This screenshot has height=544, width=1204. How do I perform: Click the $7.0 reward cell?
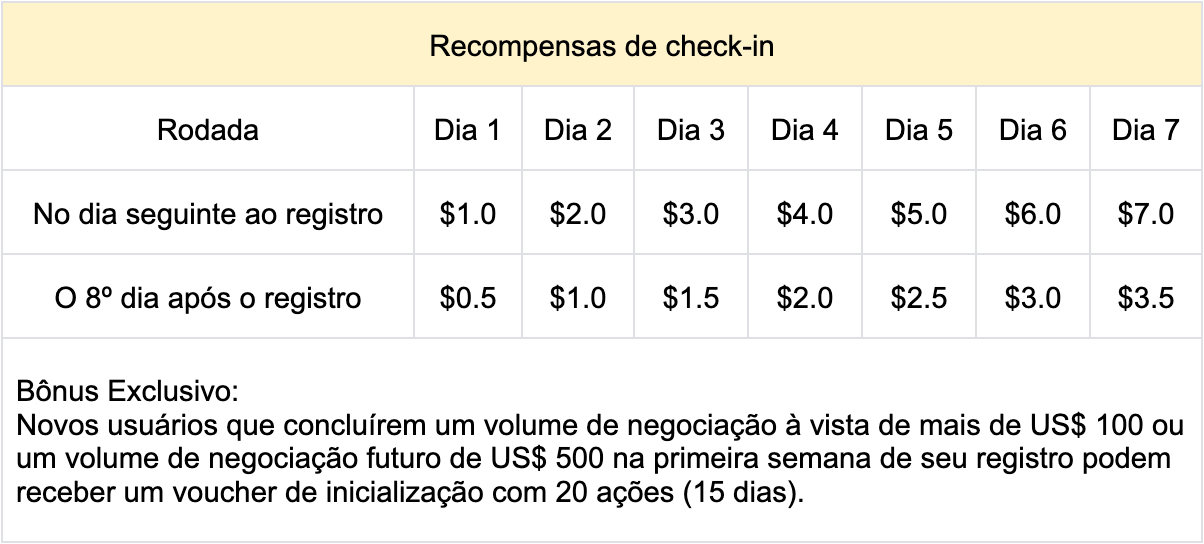pyautogui.click(x=1146, y=214)
